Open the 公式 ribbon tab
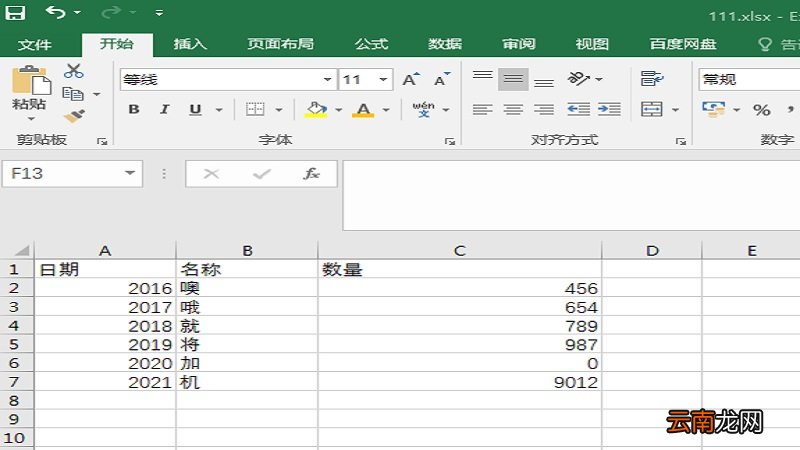 click(x=371, y=44)
